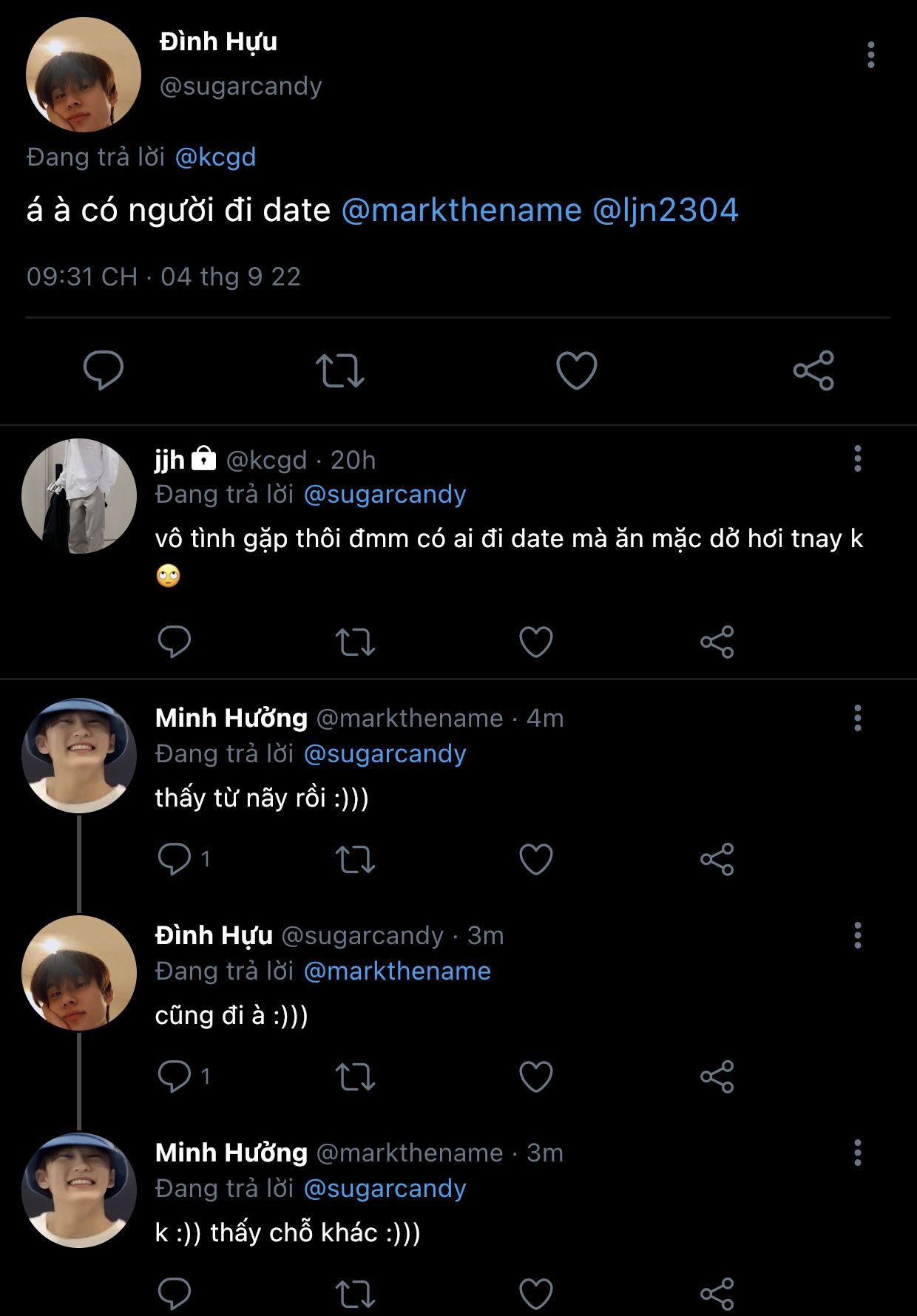Reply to Đình Hựu's main tweet
This screenshot has height=1316, width=917.
point(104,370)
